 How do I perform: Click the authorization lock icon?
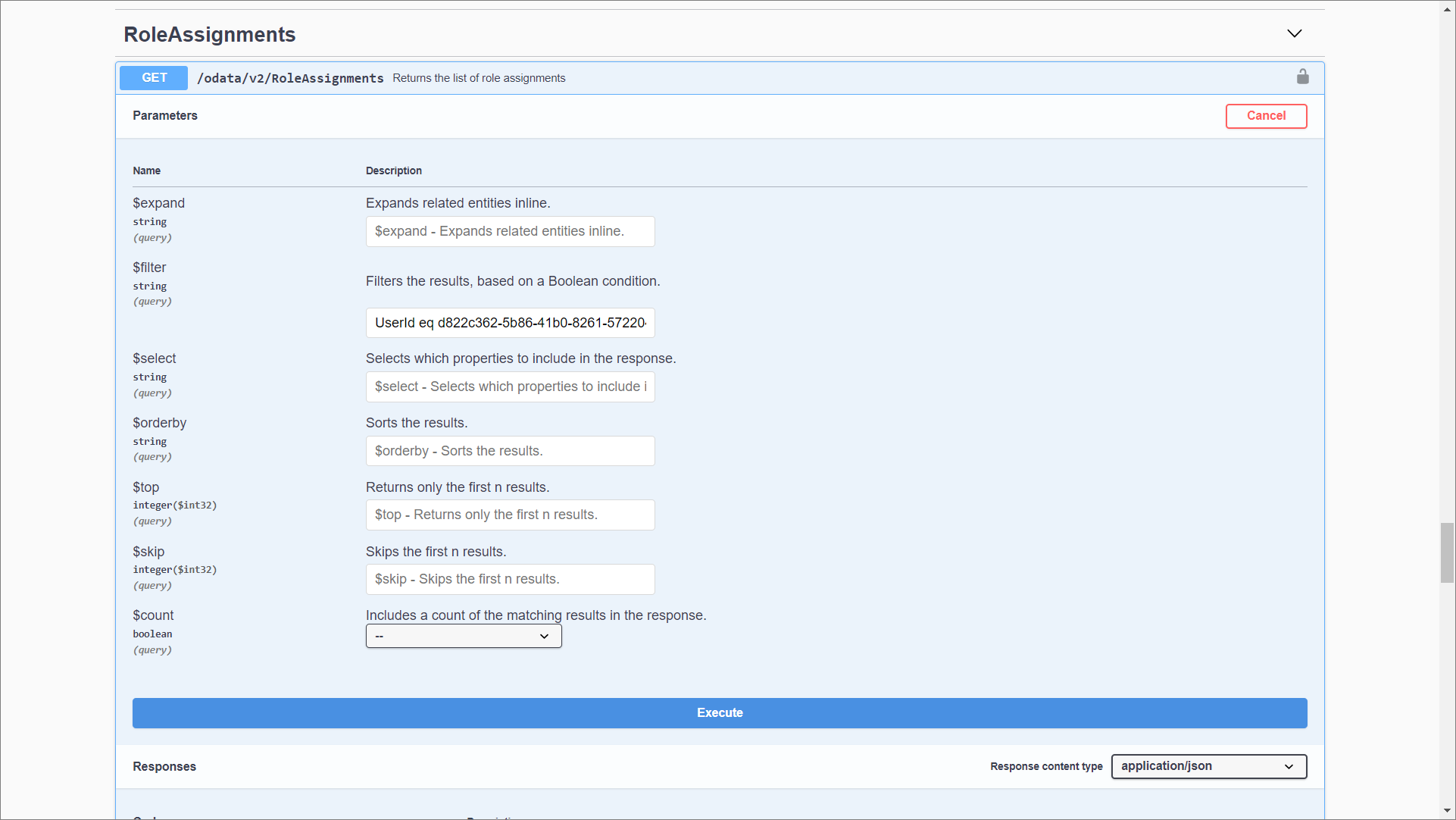point(1302,77)
